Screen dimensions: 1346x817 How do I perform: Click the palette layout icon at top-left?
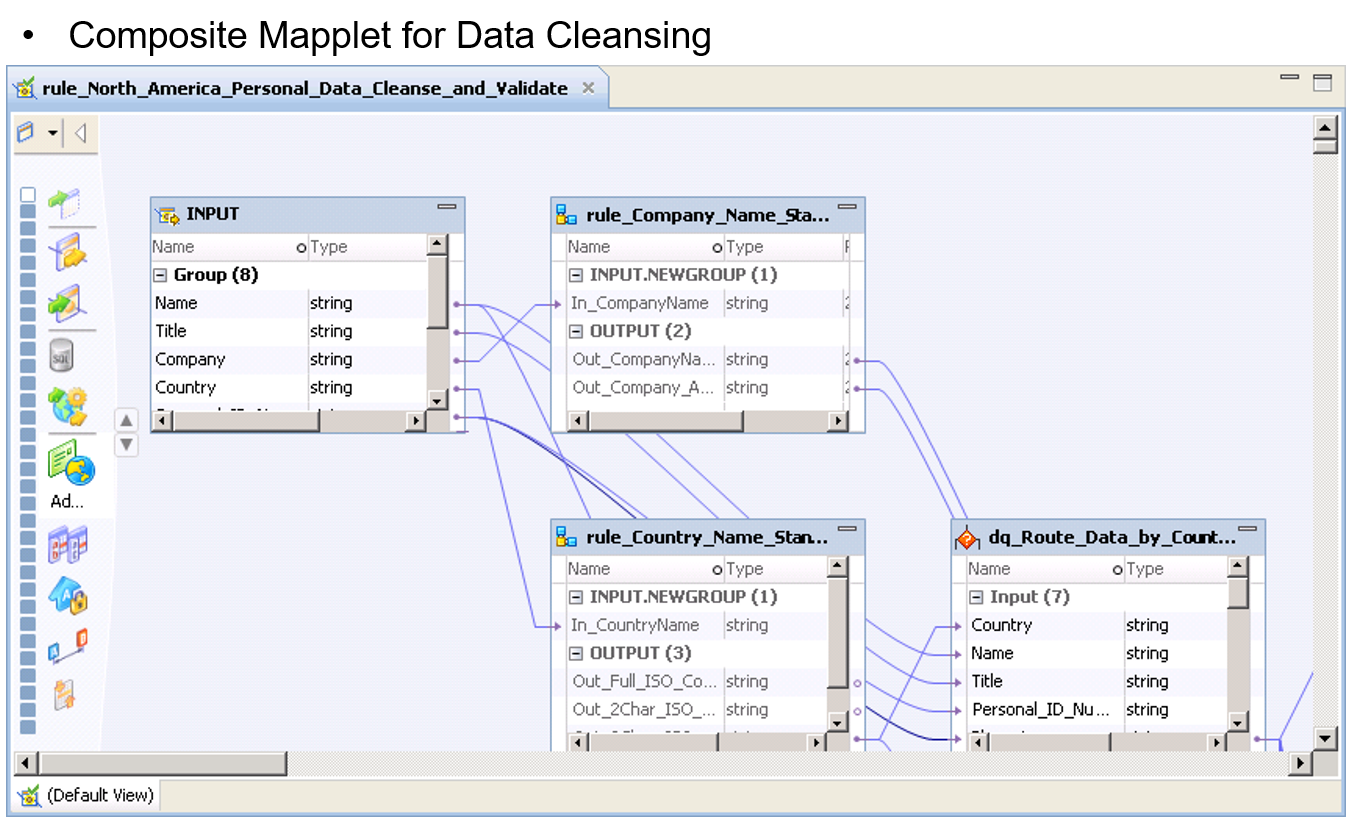pyautogui.click(x=26, y=132)
